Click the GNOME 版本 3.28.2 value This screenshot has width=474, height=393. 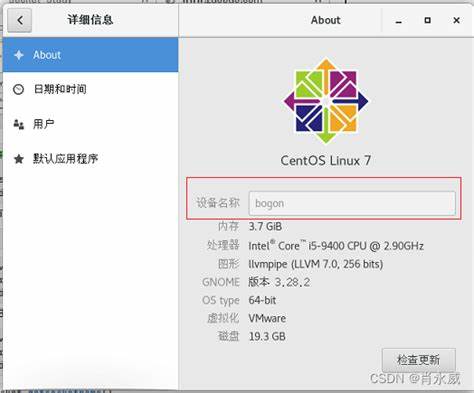coord(279,282)
